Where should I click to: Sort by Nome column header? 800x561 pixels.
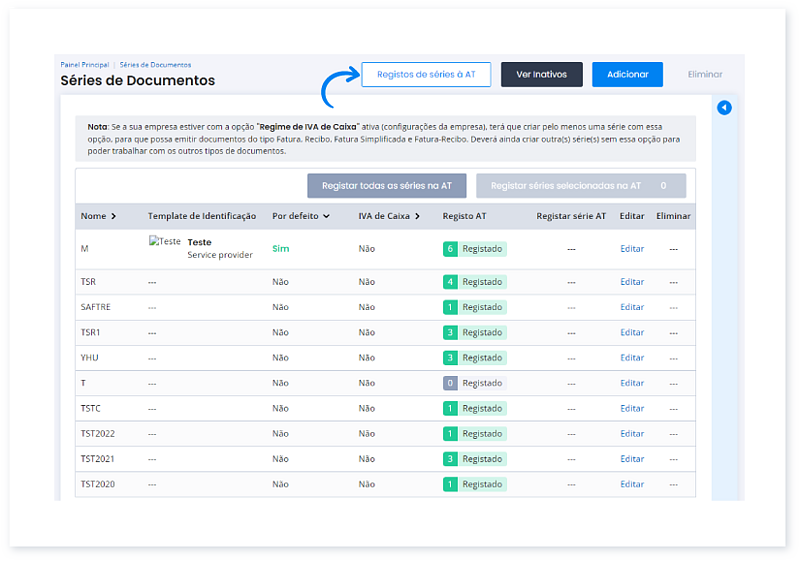click(98, 216)
